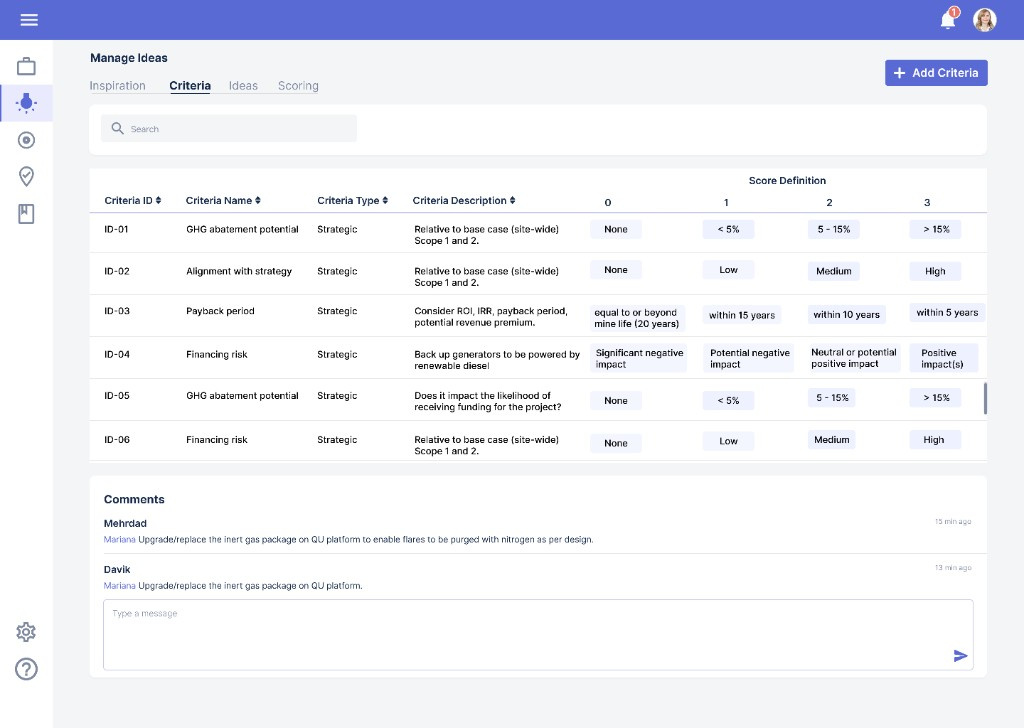The width and height of the screenshot is (1024, 728).
Task: Click the Type a message box
Action: (x=538, y=635)
